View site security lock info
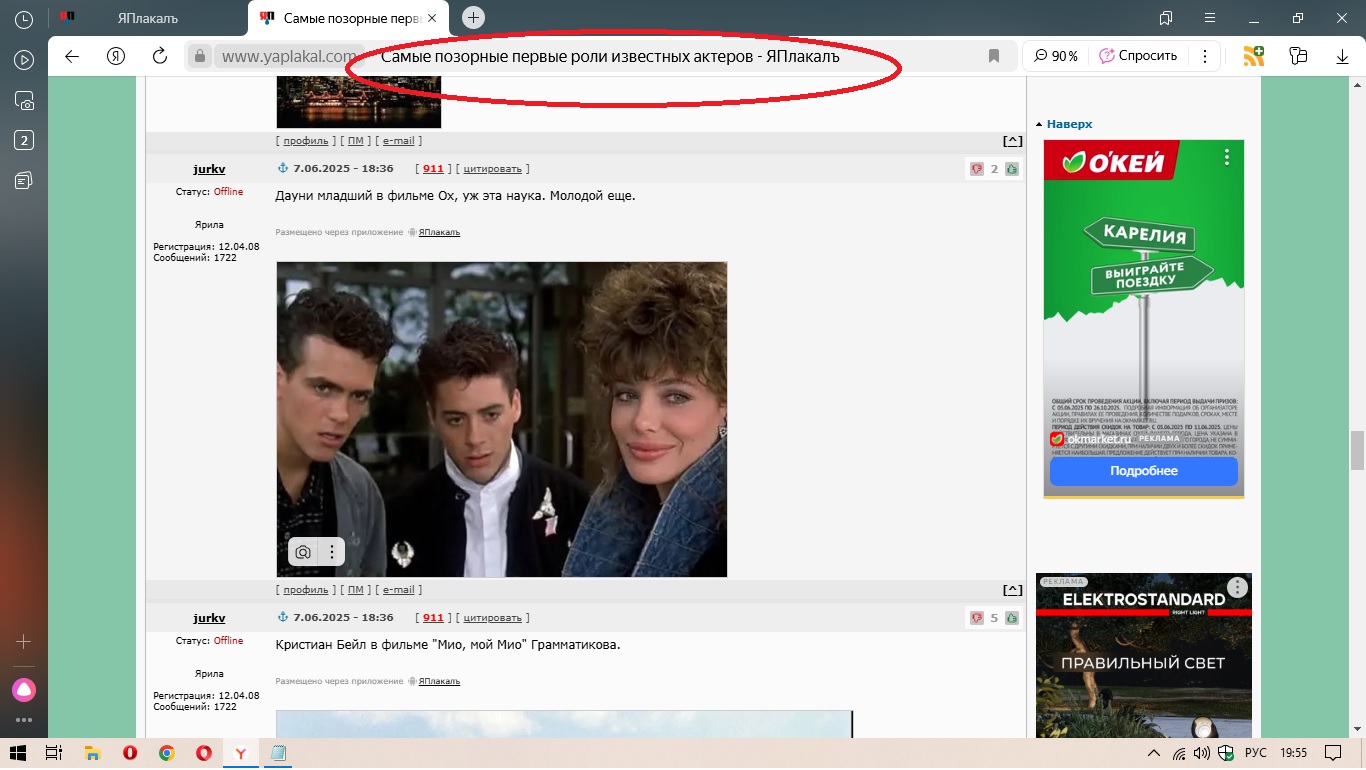 pos(199,56)
